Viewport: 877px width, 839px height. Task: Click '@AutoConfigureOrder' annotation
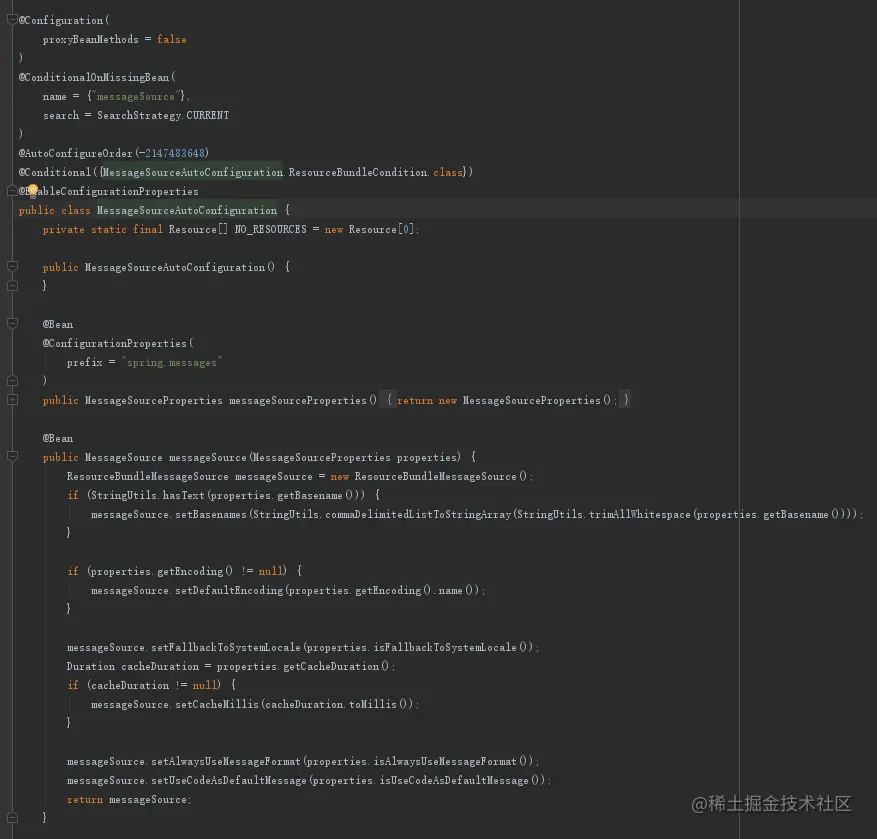coord(76,153)
